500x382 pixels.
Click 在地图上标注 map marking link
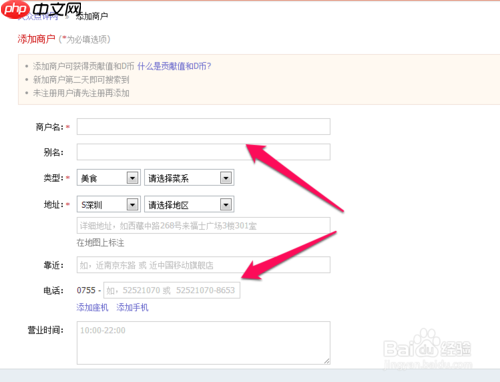pos(100,243)
